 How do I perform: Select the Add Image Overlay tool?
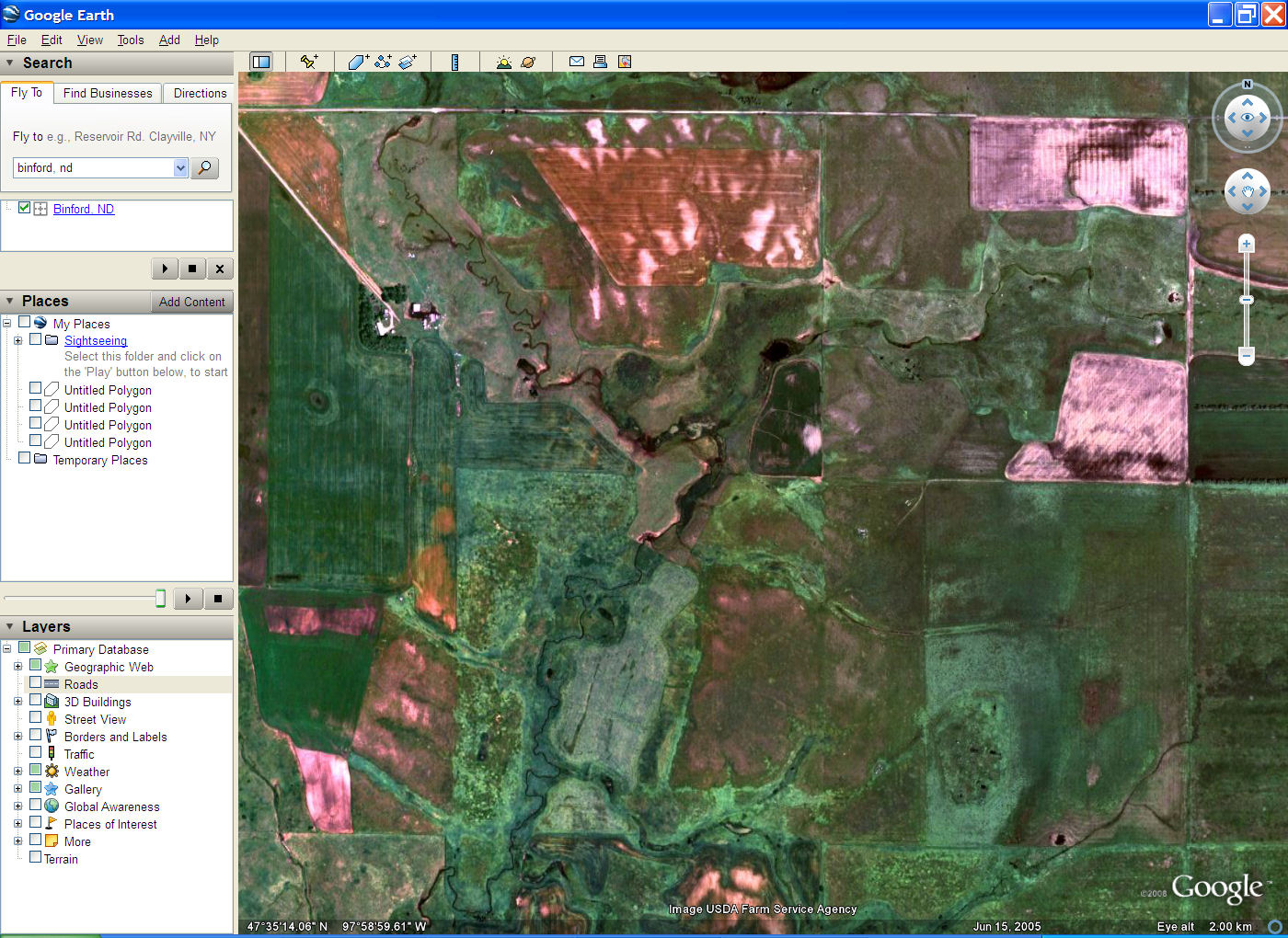point(408,62)
